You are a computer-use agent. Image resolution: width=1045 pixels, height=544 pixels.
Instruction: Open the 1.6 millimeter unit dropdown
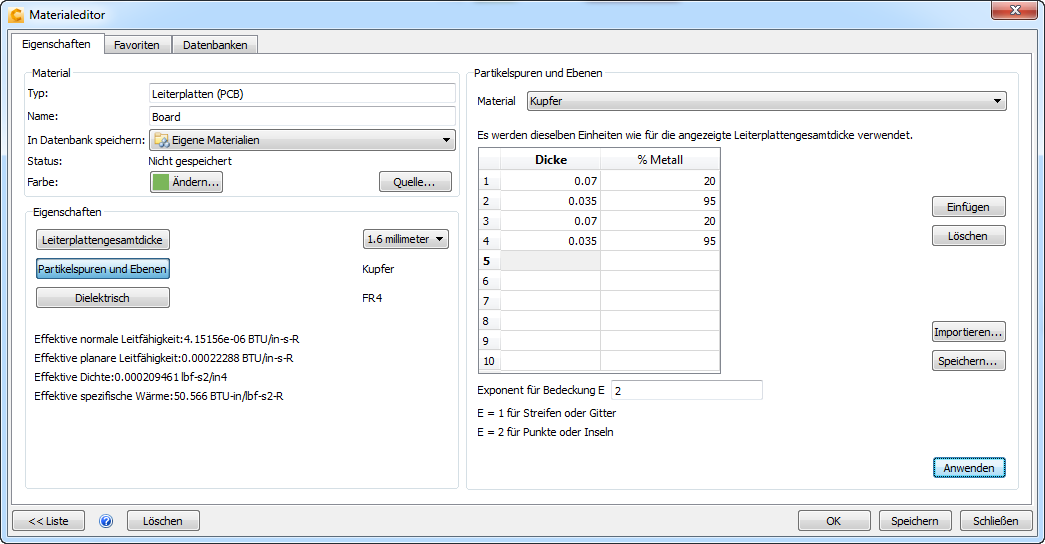point(406,239)
